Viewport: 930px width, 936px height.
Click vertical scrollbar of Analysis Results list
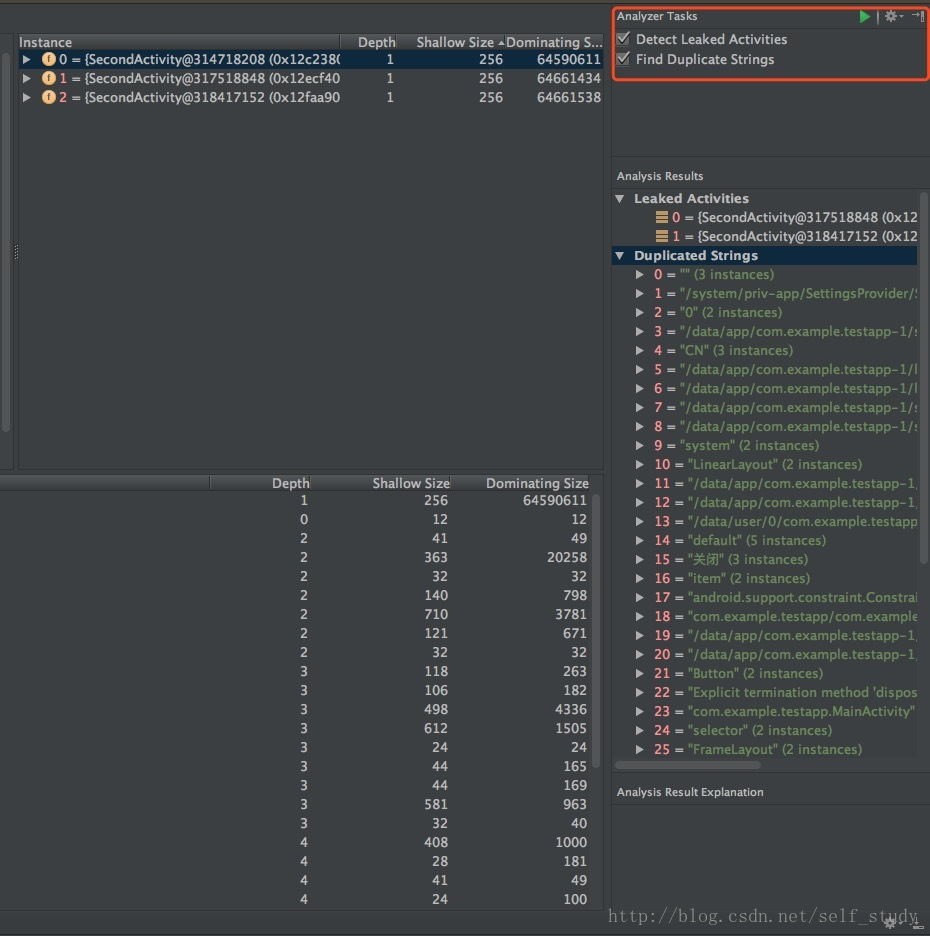(924, 377)
